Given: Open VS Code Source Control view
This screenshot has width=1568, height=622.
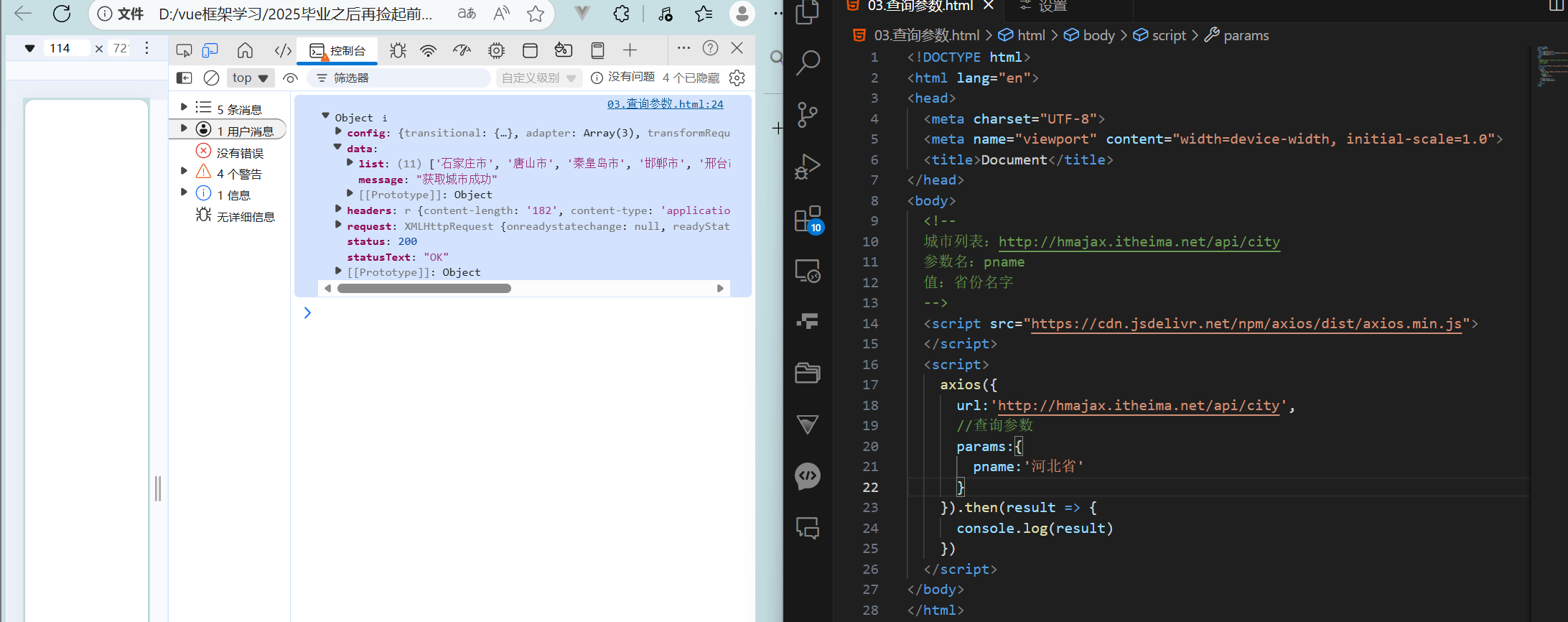Looking at the screenshot, I should [808, 114].
